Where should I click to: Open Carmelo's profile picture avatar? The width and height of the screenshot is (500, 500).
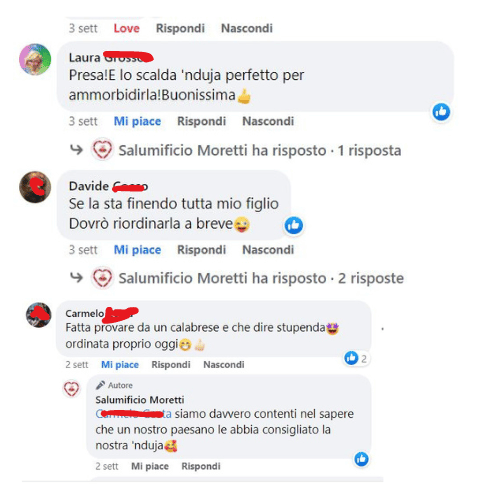[x=39, y=315]
